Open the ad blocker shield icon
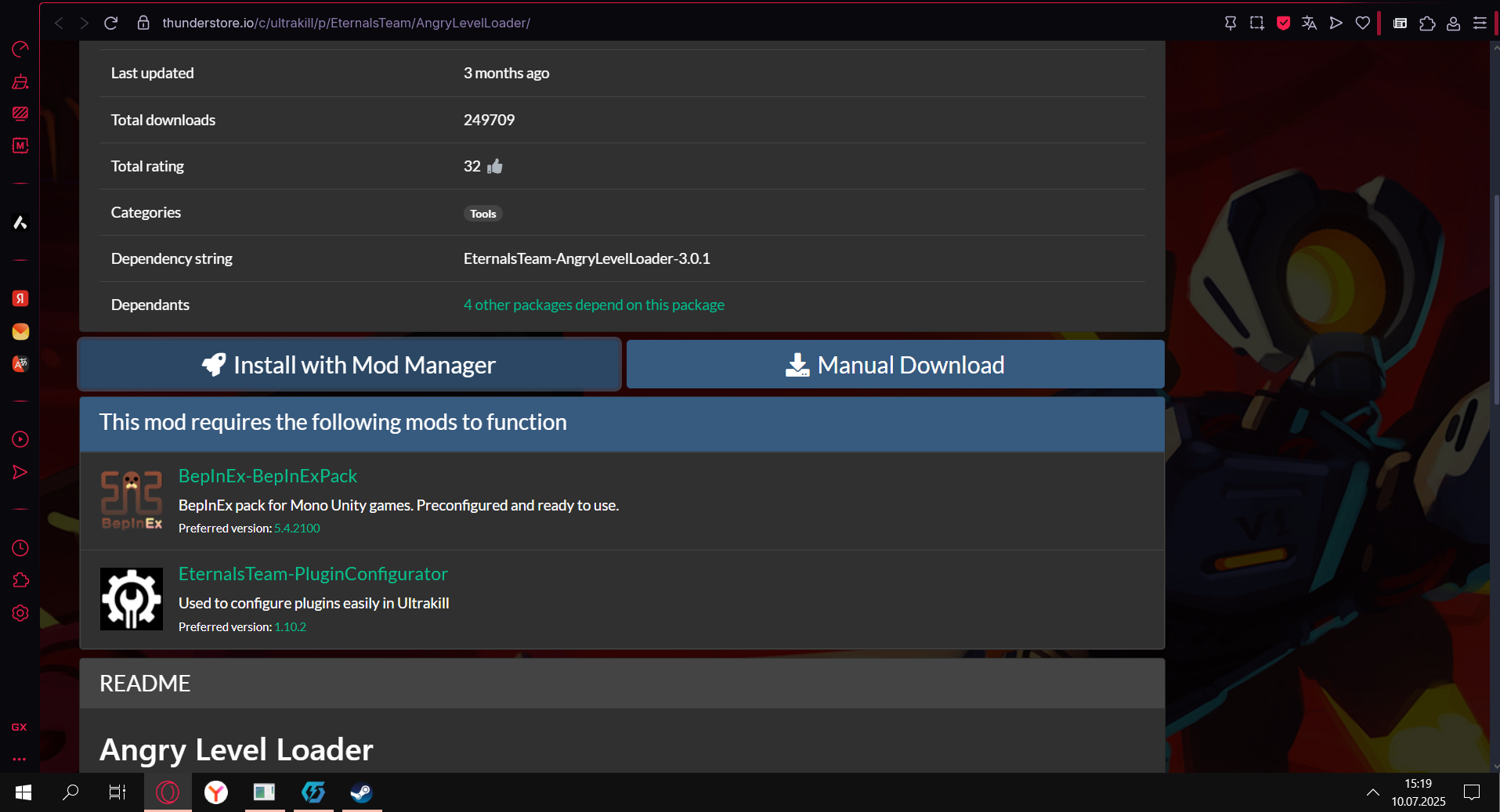1500x812 pixels. [x=1283, y=23]
